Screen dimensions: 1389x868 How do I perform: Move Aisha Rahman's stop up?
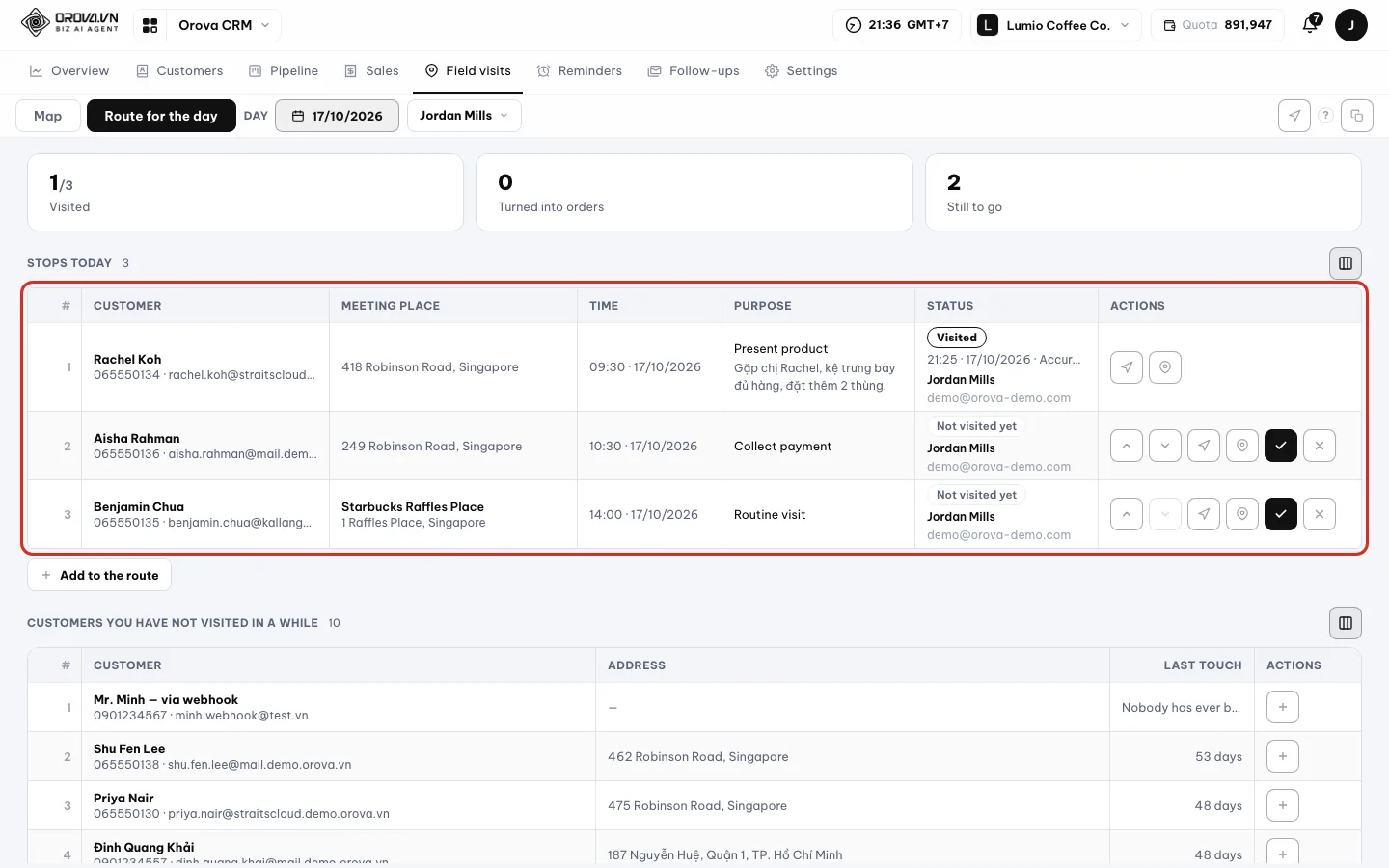[x=1127, y=446]
